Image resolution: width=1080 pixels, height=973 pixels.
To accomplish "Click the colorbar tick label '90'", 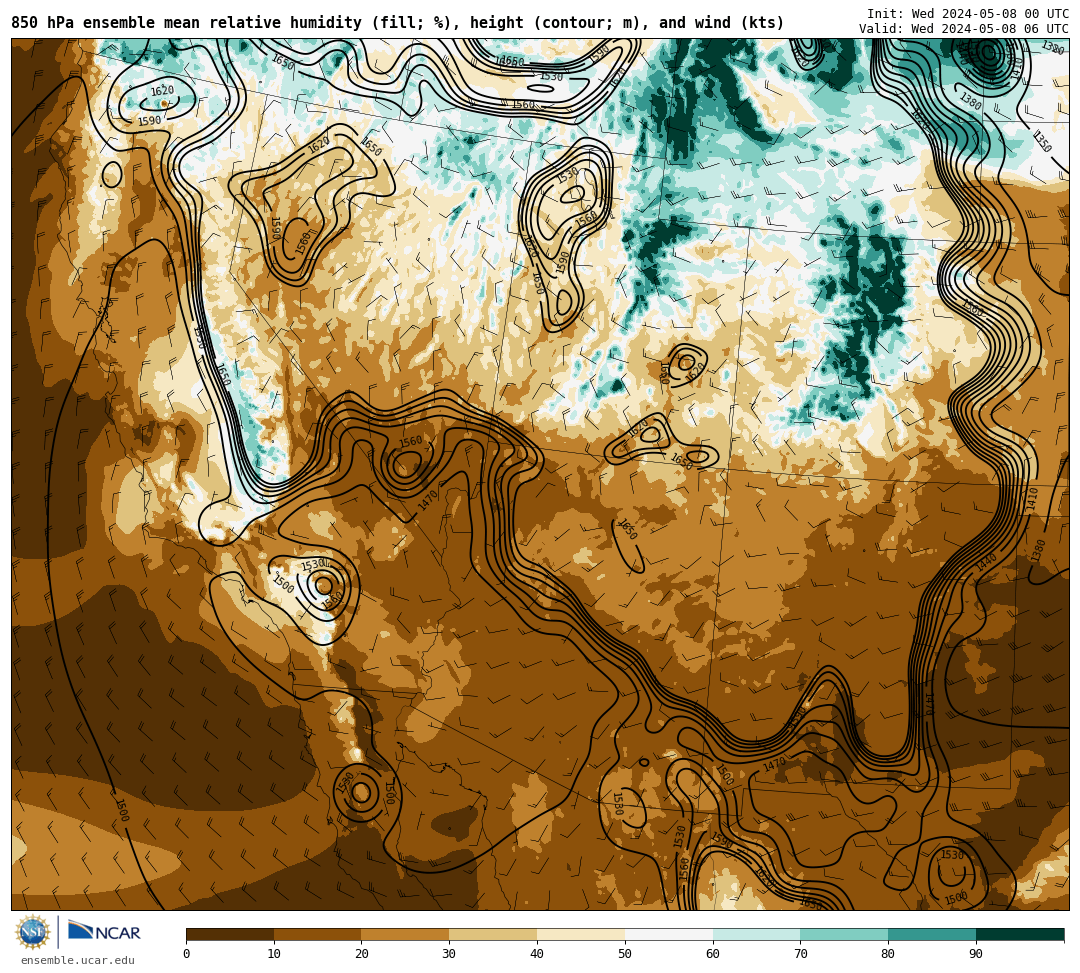I will 976,954.
